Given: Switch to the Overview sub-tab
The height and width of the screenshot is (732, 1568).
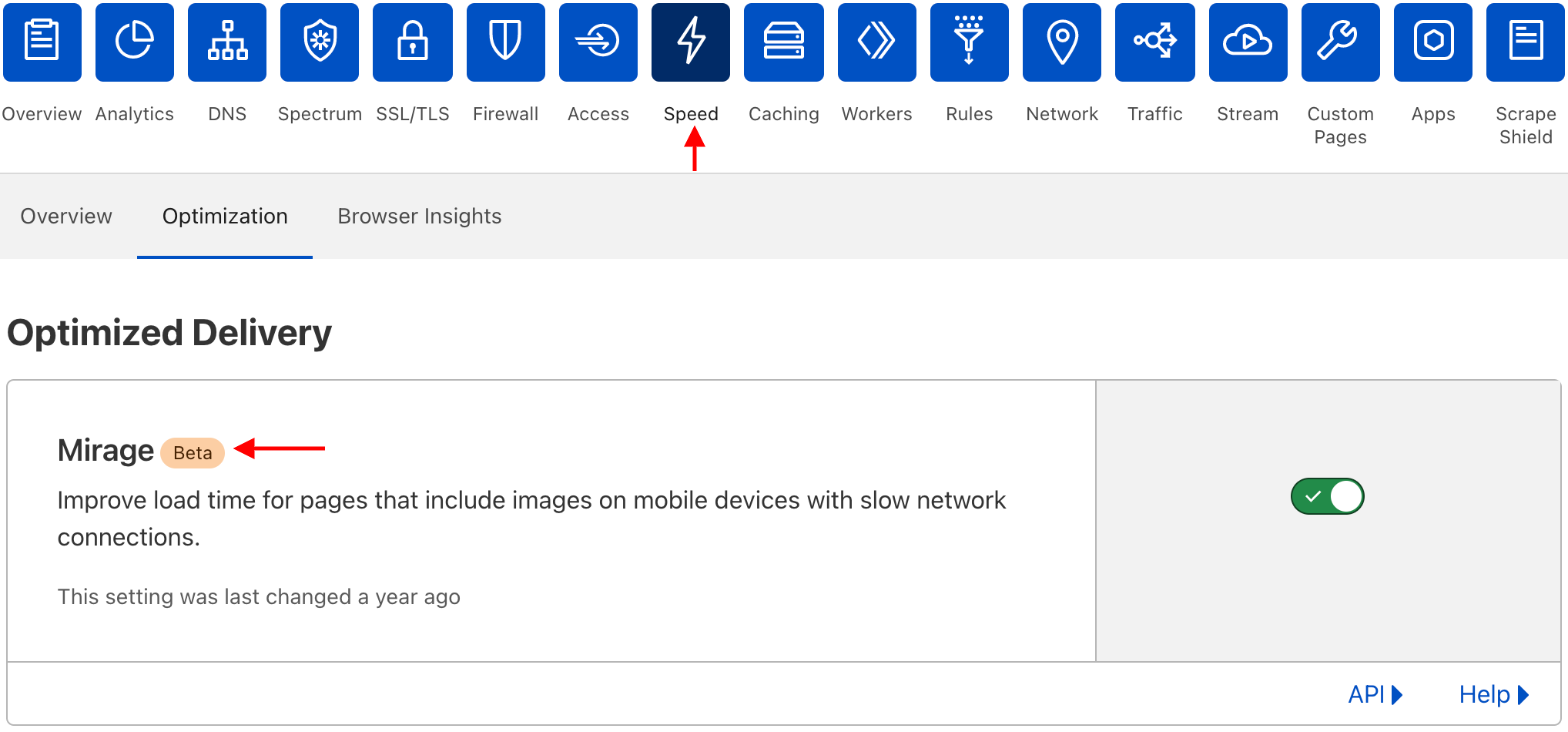Looking at the screenshot, I should (x=66, y=217).
